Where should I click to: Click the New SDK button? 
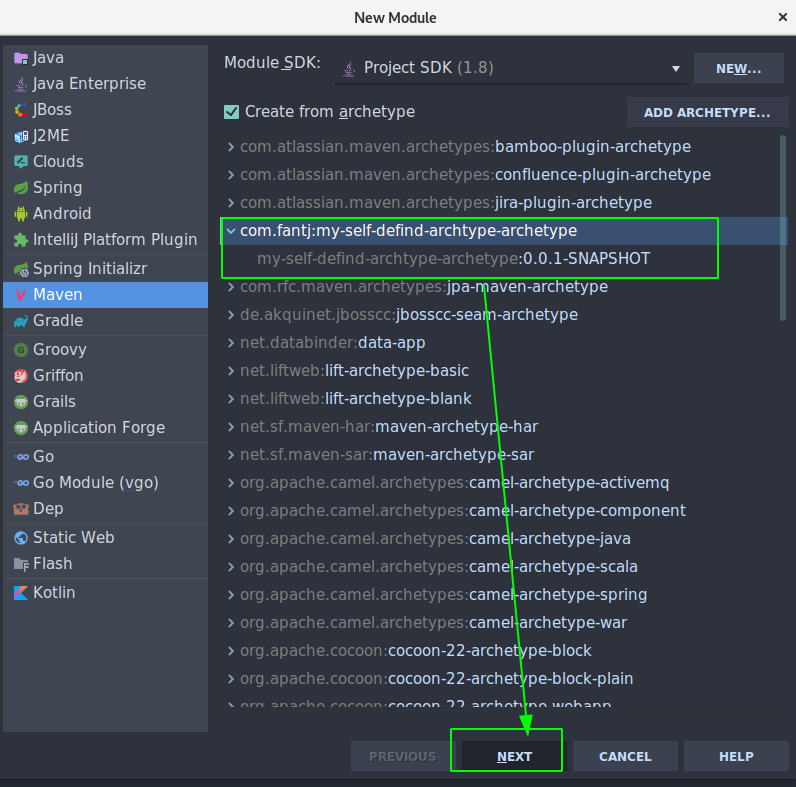point(739,69)
